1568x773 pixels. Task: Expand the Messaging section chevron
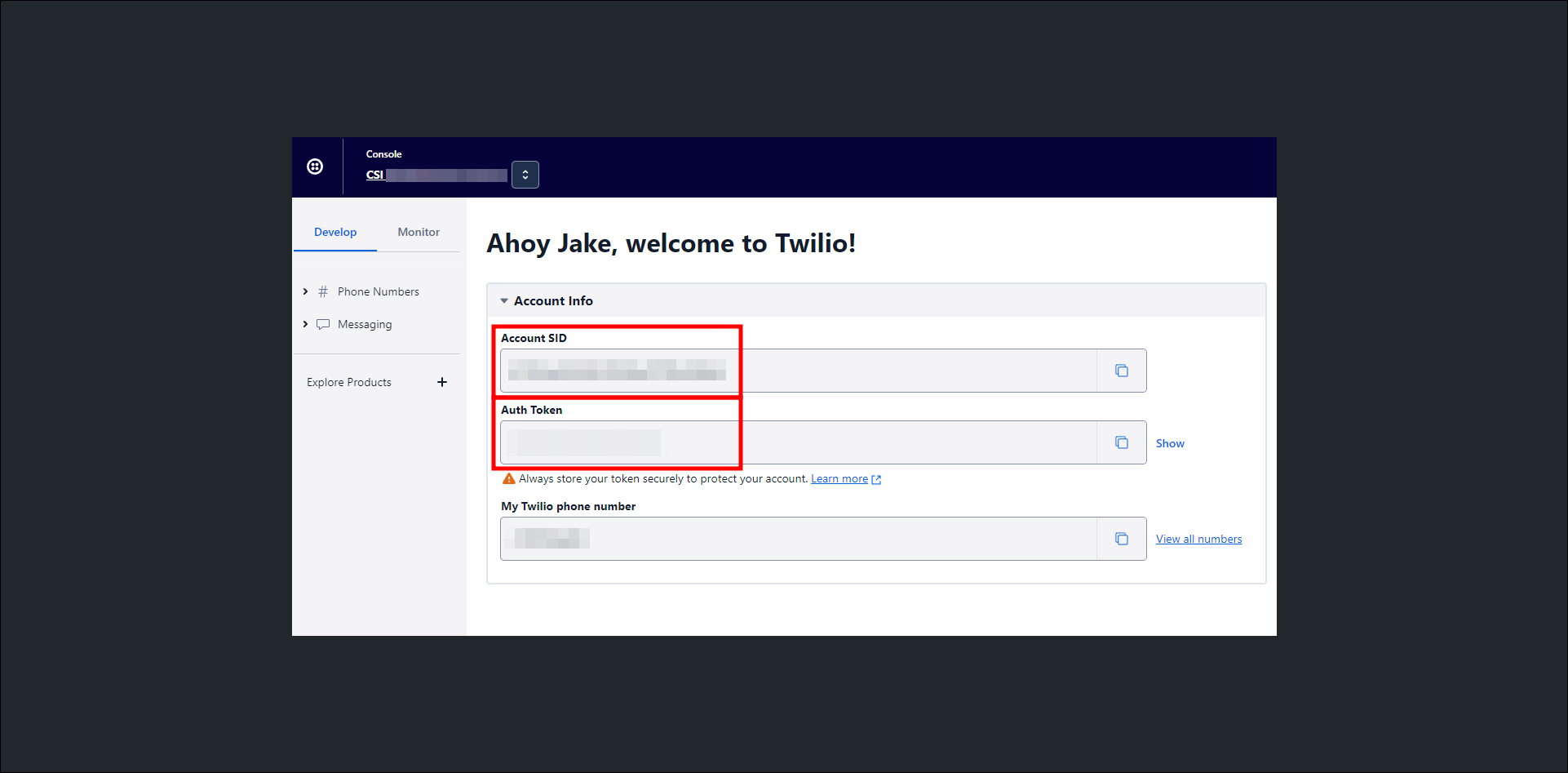tap(306, 324)
